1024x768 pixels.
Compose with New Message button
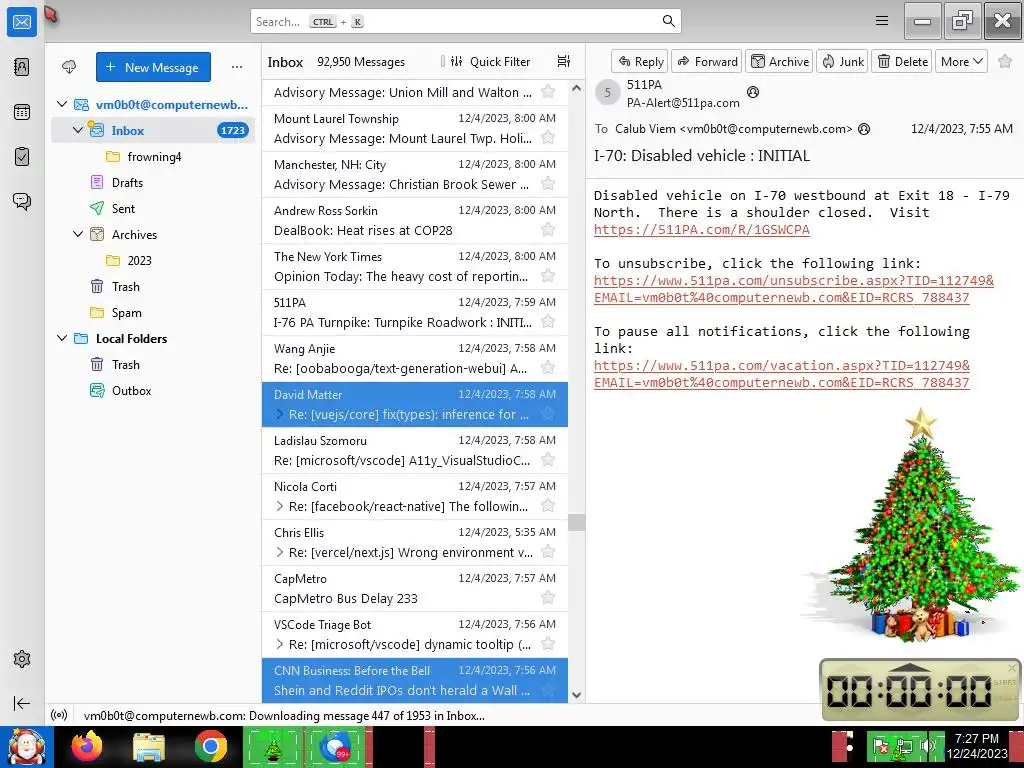[x=153, y=67]
